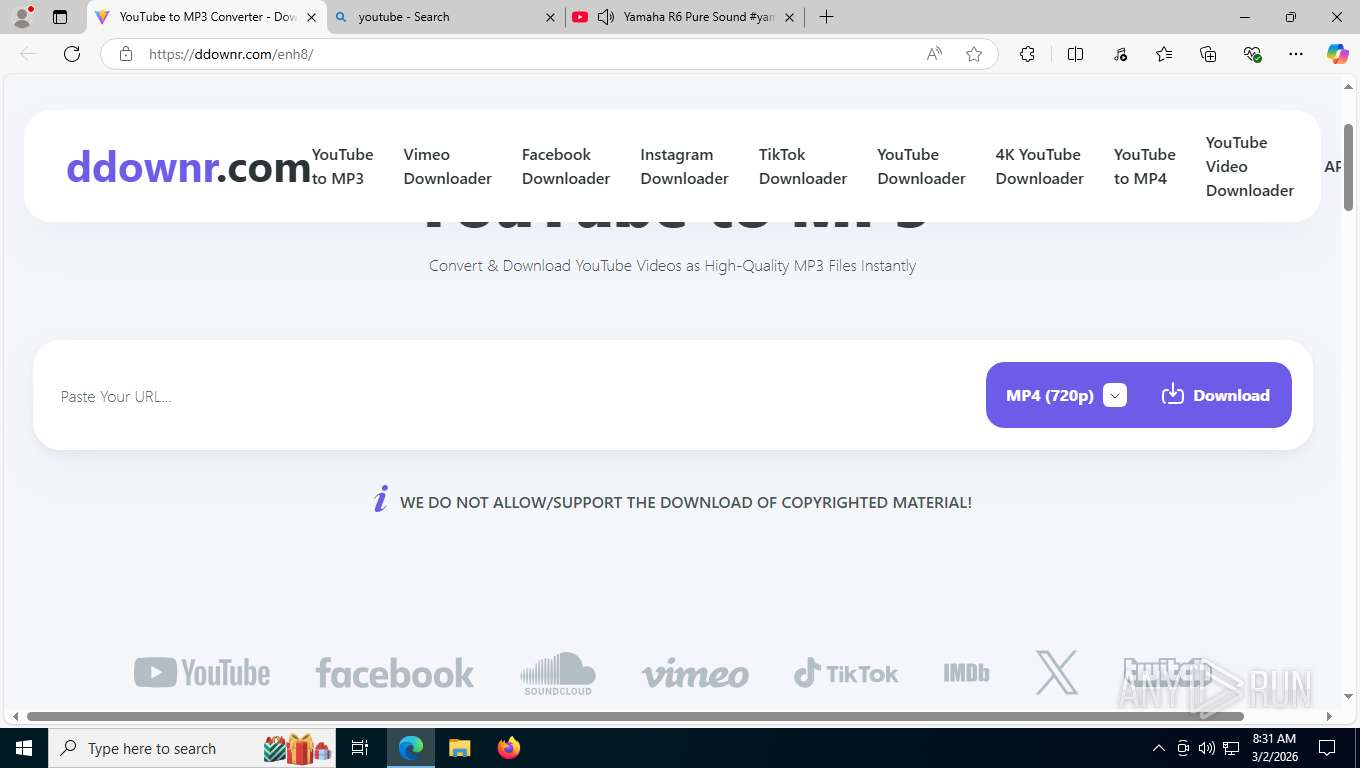Open volume control in system tray
This screenshot has width=1360, height=768.
tap(1206, 748)
